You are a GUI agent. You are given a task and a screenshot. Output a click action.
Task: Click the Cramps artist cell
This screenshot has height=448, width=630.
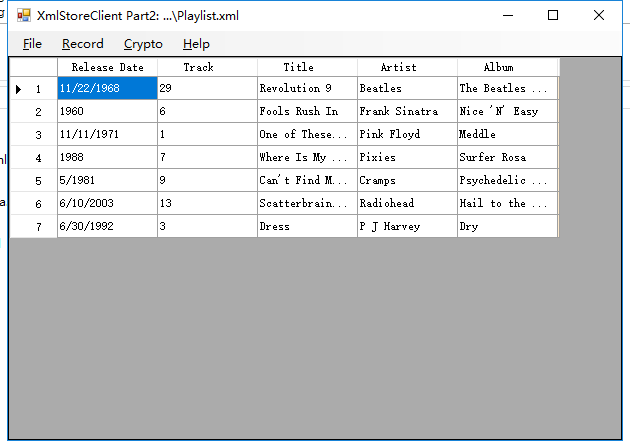tap(407, 180)
